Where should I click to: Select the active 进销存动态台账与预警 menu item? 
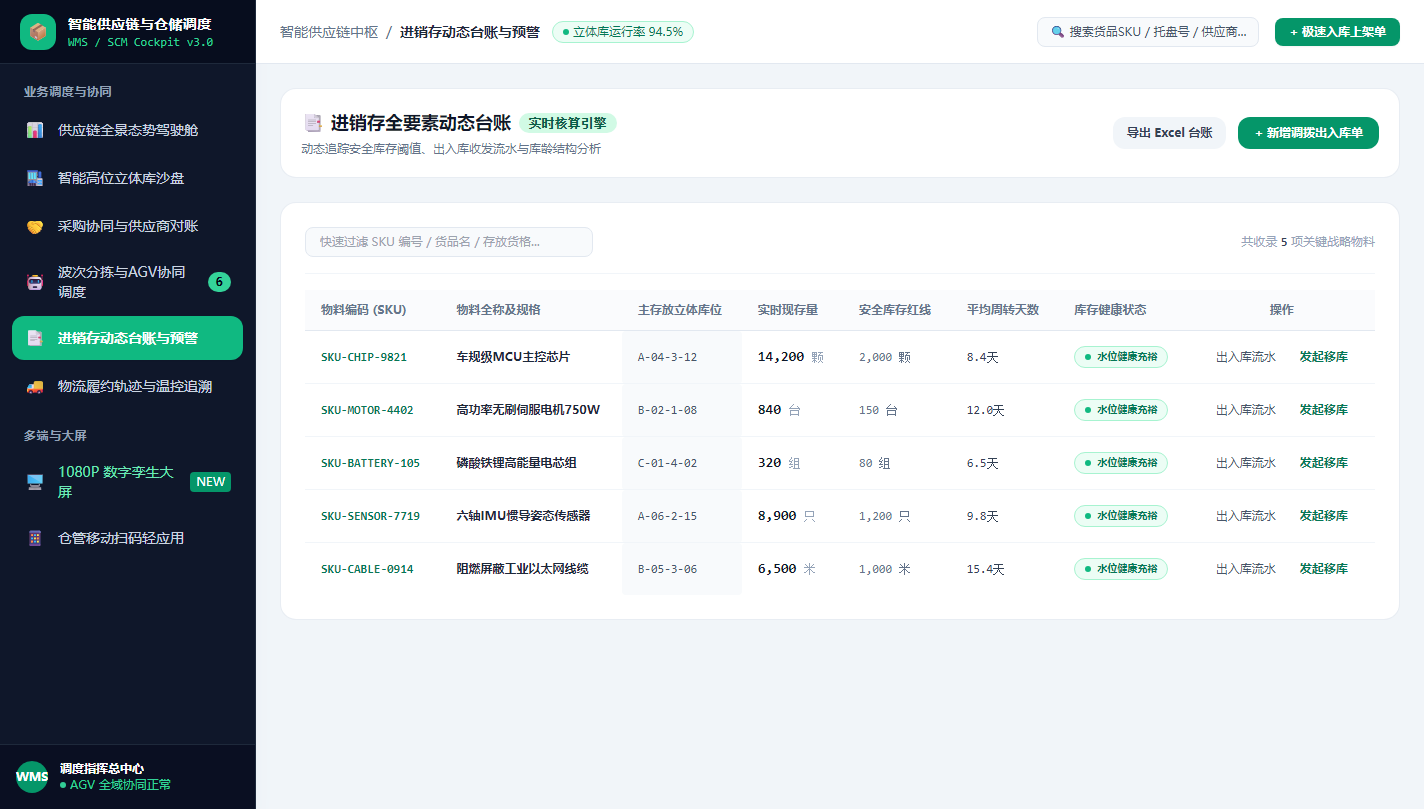point(127,338)
